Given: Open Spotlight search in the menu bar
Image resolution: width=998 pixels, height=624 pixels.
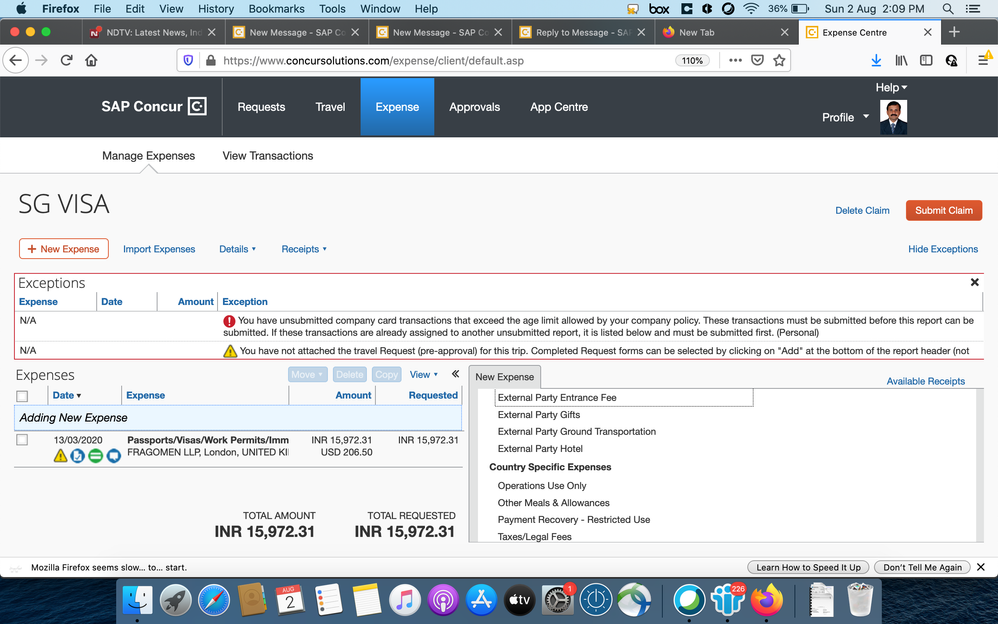Looking at the screenshot, I should [948, 9].
